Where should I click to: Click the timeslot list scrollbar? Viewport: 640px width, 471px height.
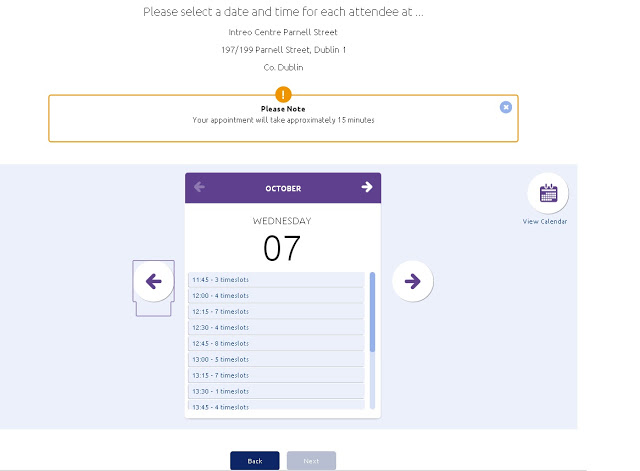point(373,312)
